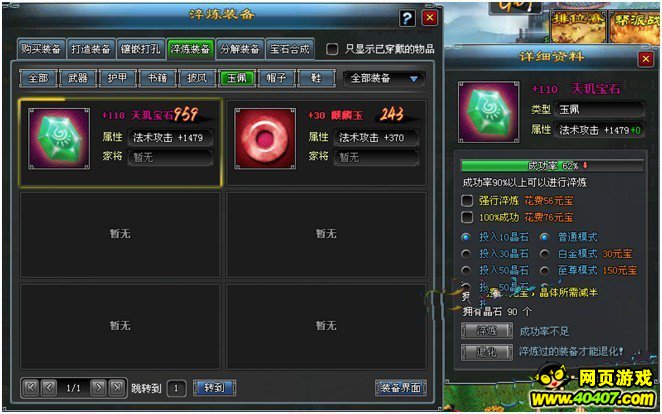The height and width of the screenshot is (414, 662).
Task: Go to last page arrow icon
Action: coord(117,387)
